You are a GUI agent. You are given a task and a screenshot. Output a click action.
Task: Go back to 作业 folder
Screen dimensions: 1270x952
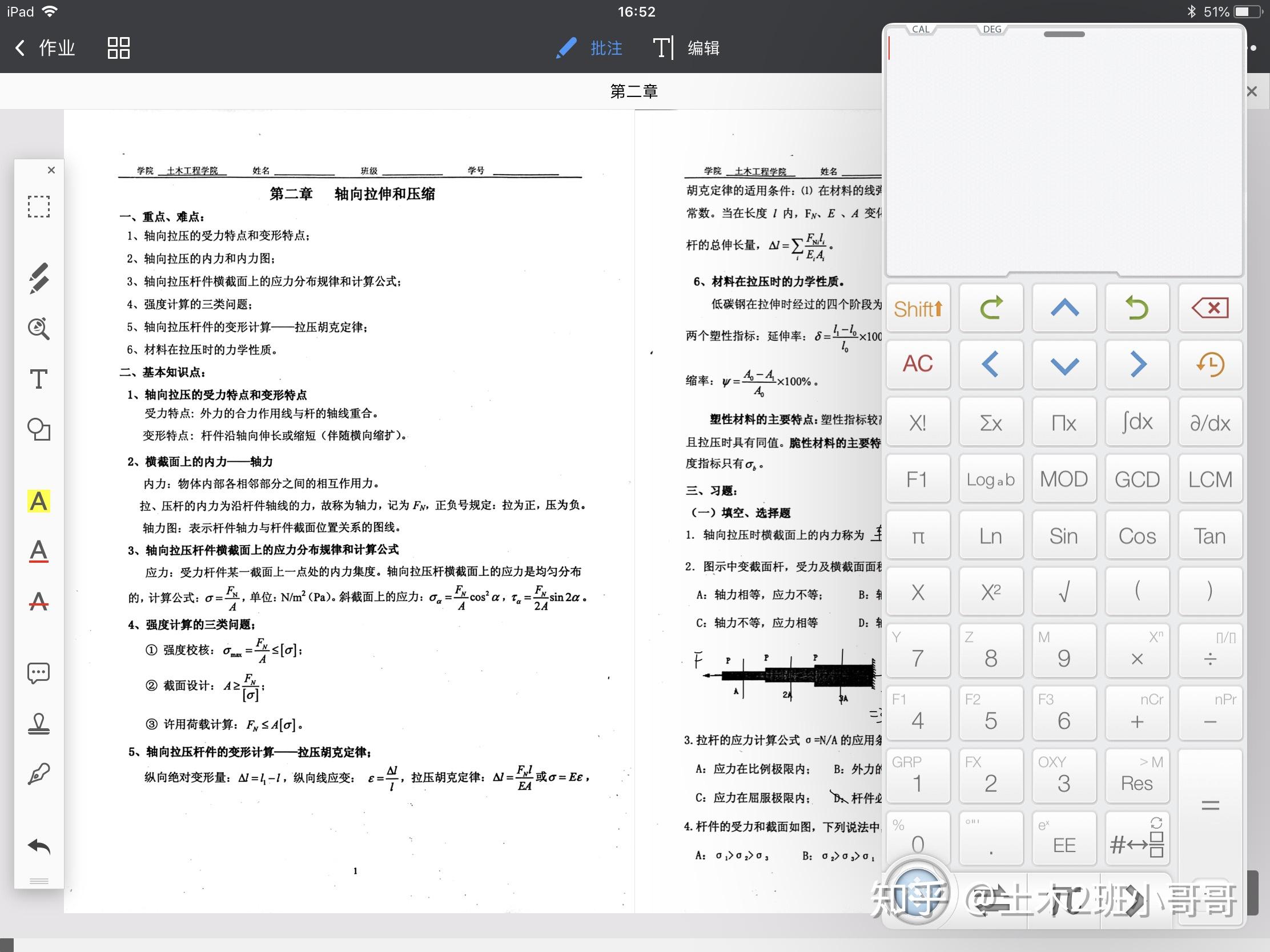(45, 48)
